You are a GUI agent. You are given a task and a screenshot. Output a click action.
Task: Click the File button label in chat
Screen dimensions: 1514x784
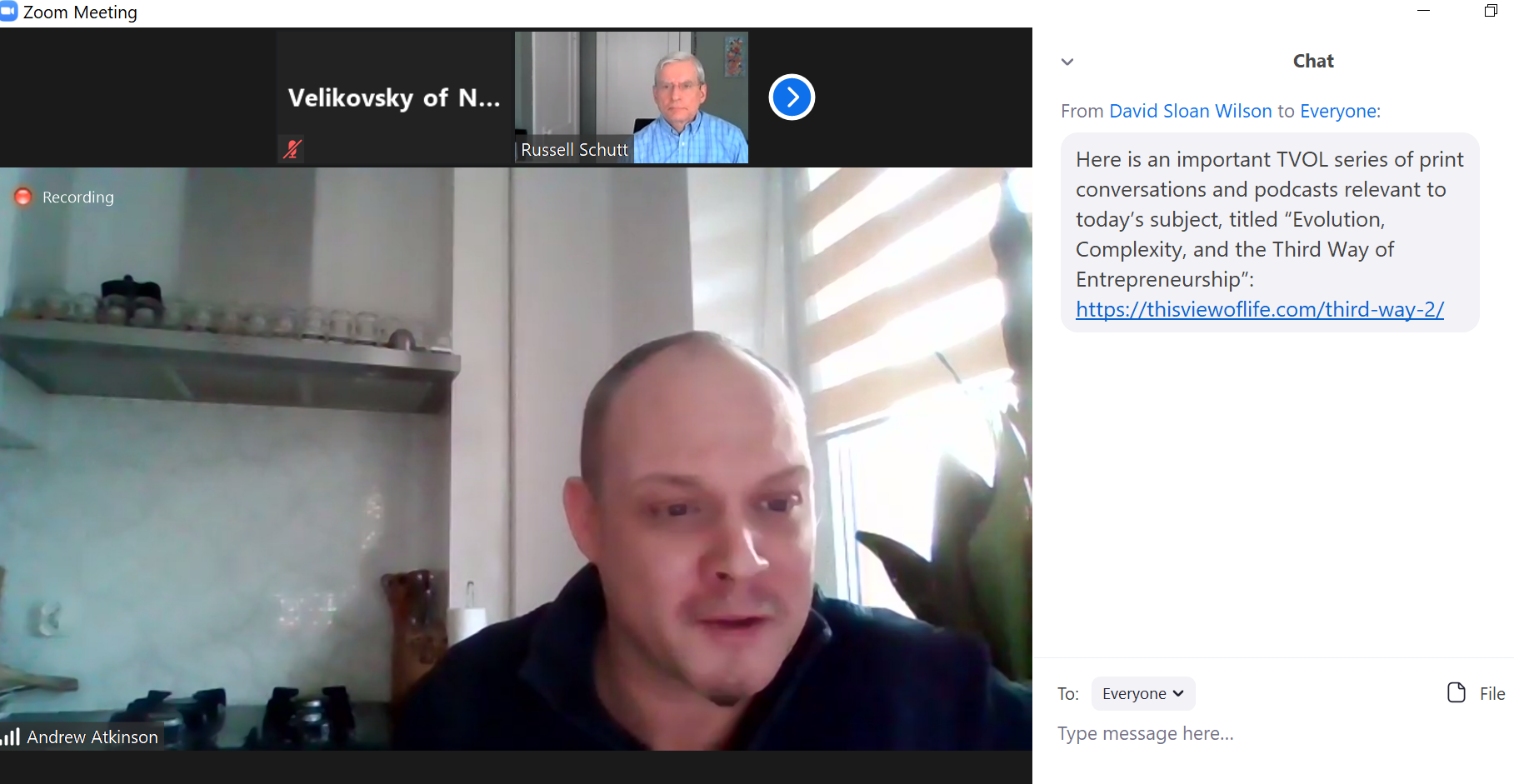(1492, 693)
